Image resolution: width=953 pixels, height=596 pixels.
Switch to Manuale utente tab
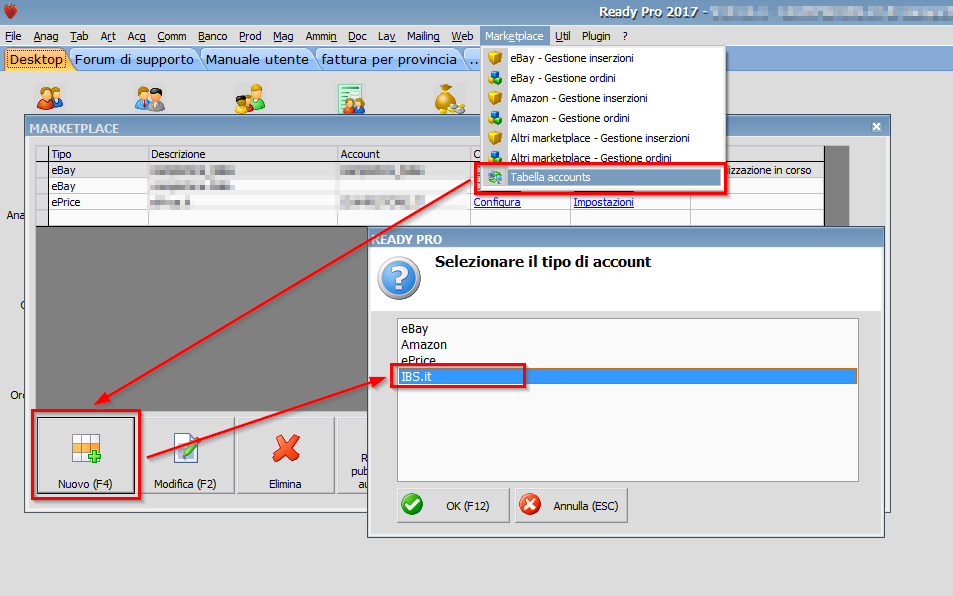[x=257, y=60]
